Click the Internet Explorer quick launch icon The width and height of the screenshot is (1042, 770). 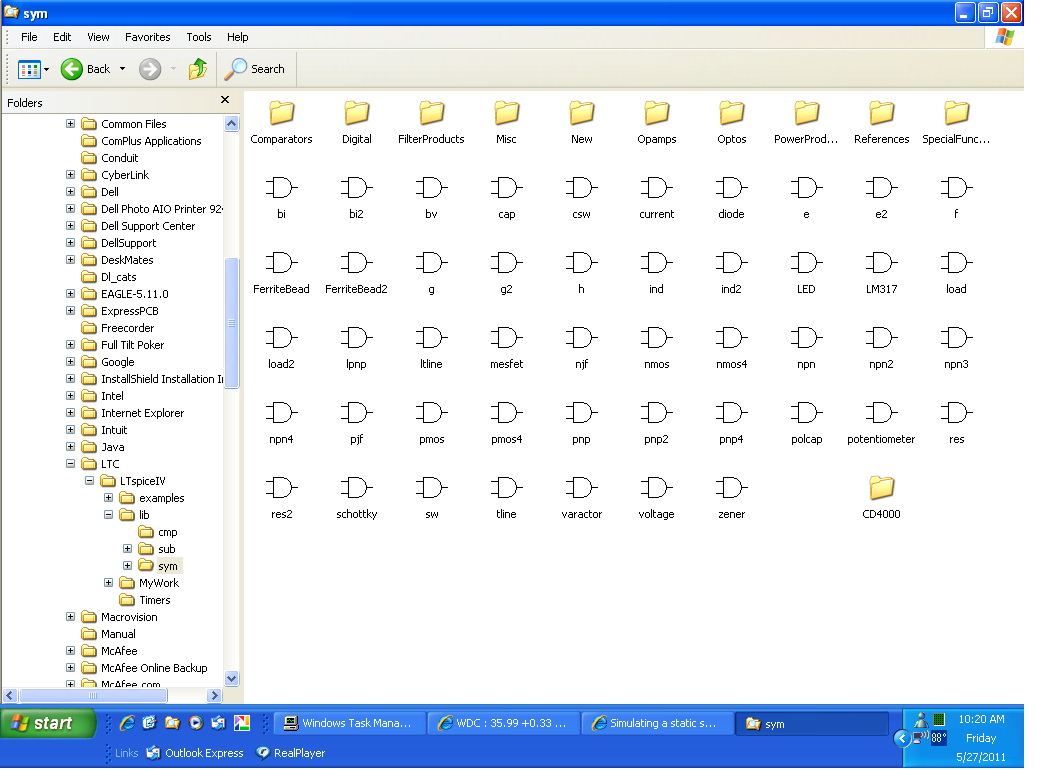coord(128,723)
